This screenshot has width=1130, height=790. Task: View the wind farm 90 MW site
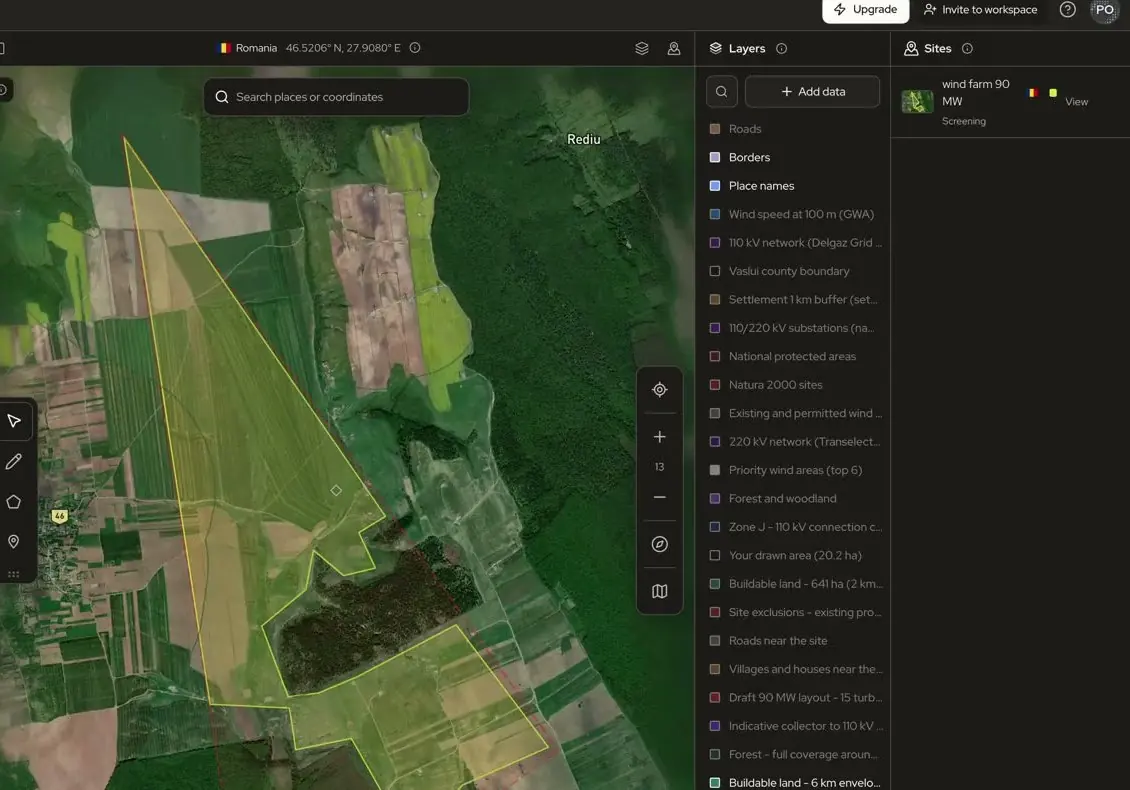tap(1076, 102)
